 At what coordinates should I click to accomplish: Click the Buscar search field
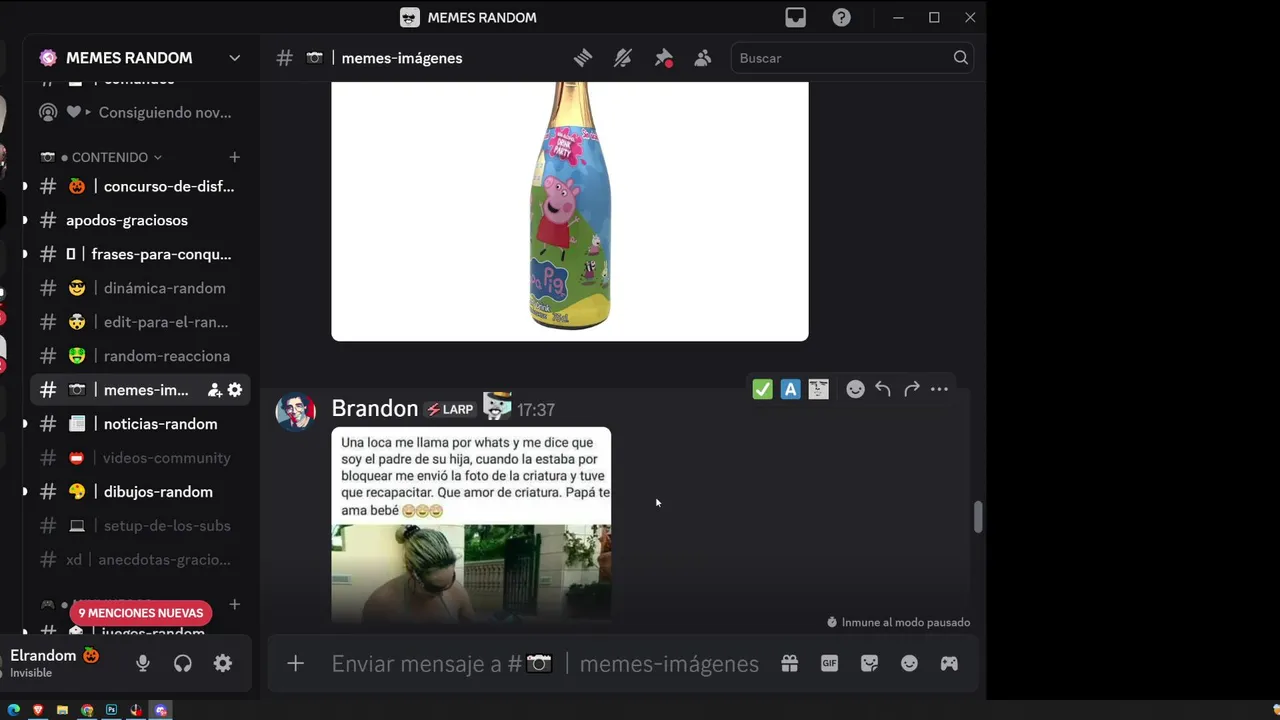coord(852,58)
